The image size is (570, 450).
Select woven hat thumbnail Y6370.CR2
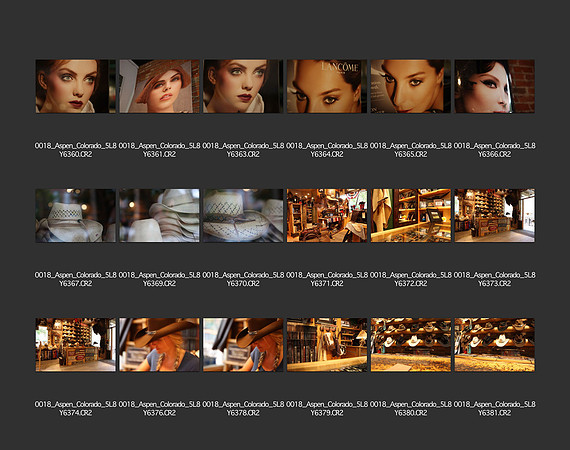pos(243,215)
